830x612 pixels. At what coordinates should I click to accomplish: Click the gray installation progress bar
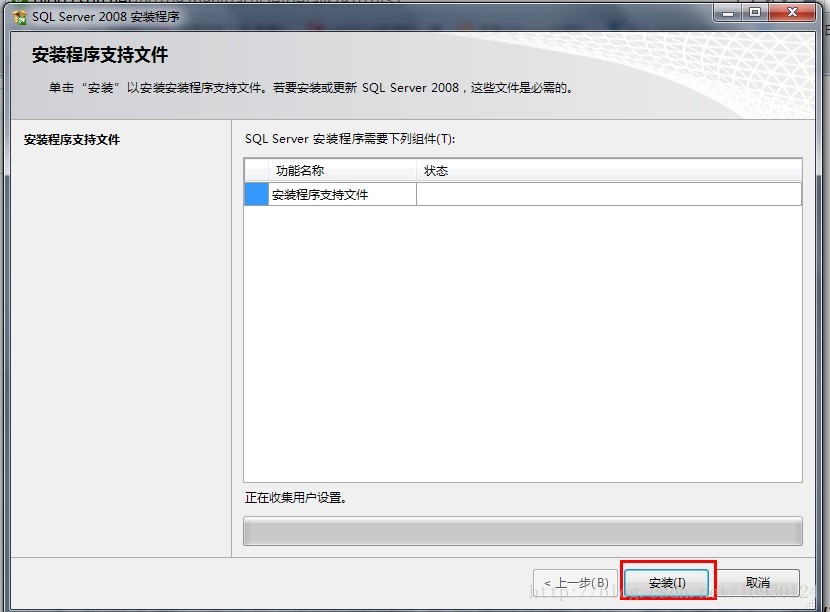click(x=523, y=531)
